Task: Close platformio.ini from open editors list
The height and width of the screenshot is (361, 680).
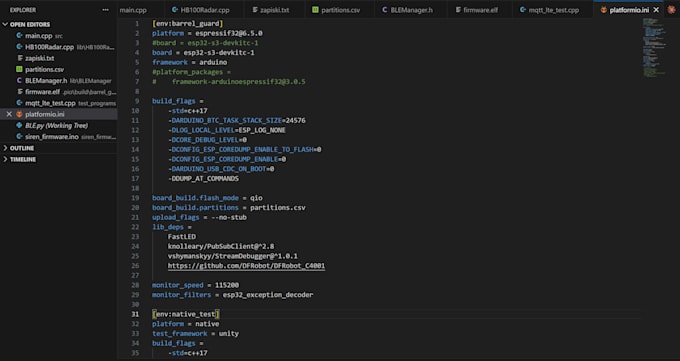Action: click(x=9, y=114)
